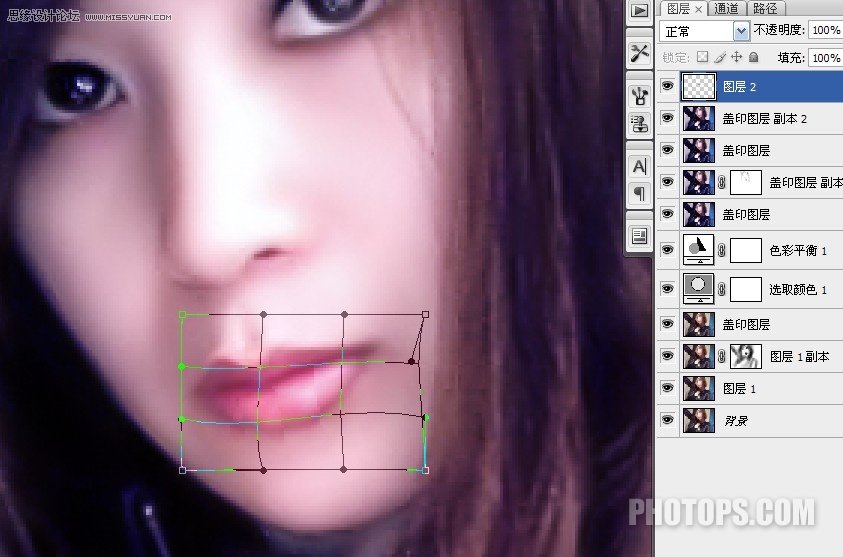This screenshot has width=843, height=557.
Task: Switch to the 图层 tab
Action: click(678, 9)
